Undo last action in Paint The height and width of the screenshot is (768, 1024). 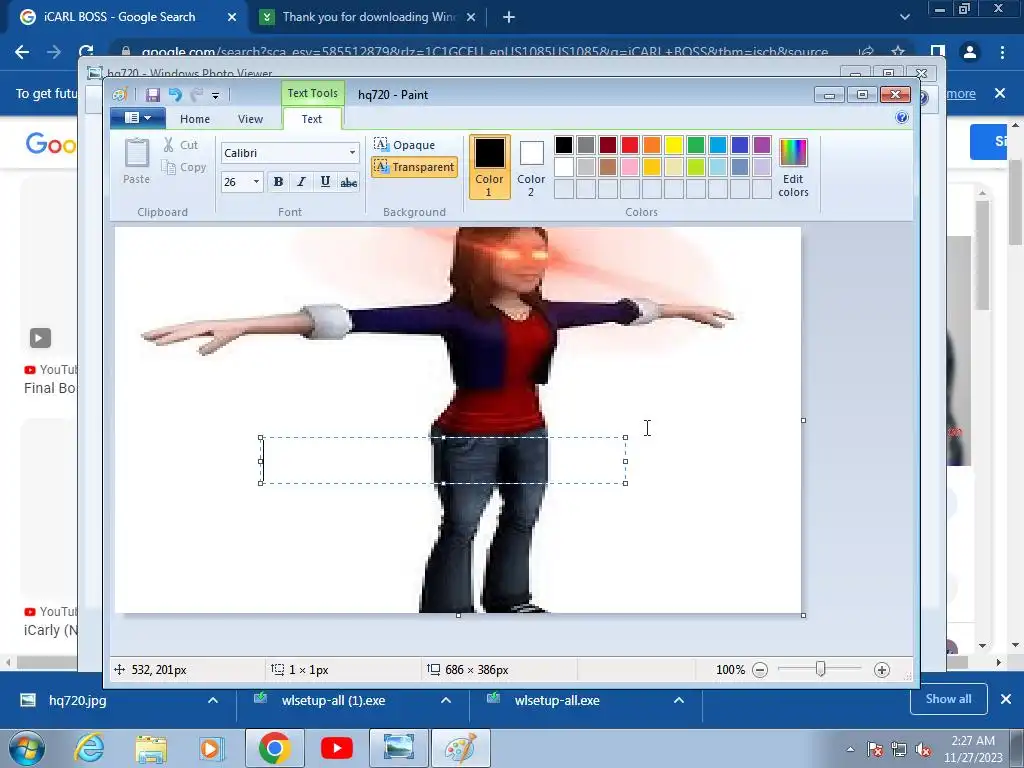(x=174, y=95)
